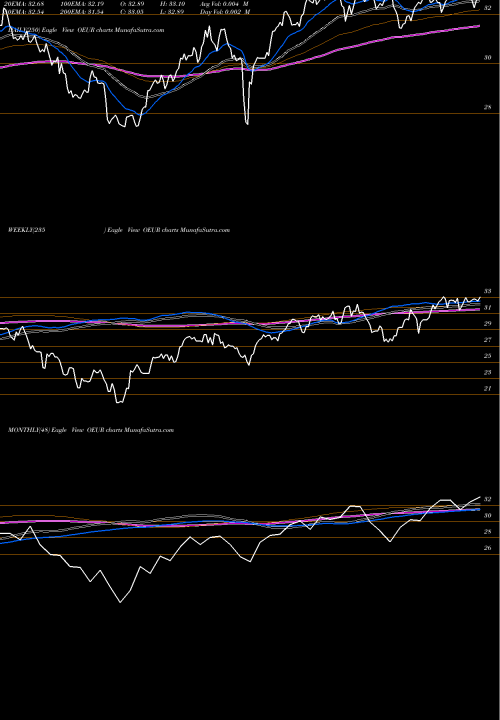Click the 28 price label on monthly chart
The width and height of the screenshot is (500, 720).
point(487,532)
